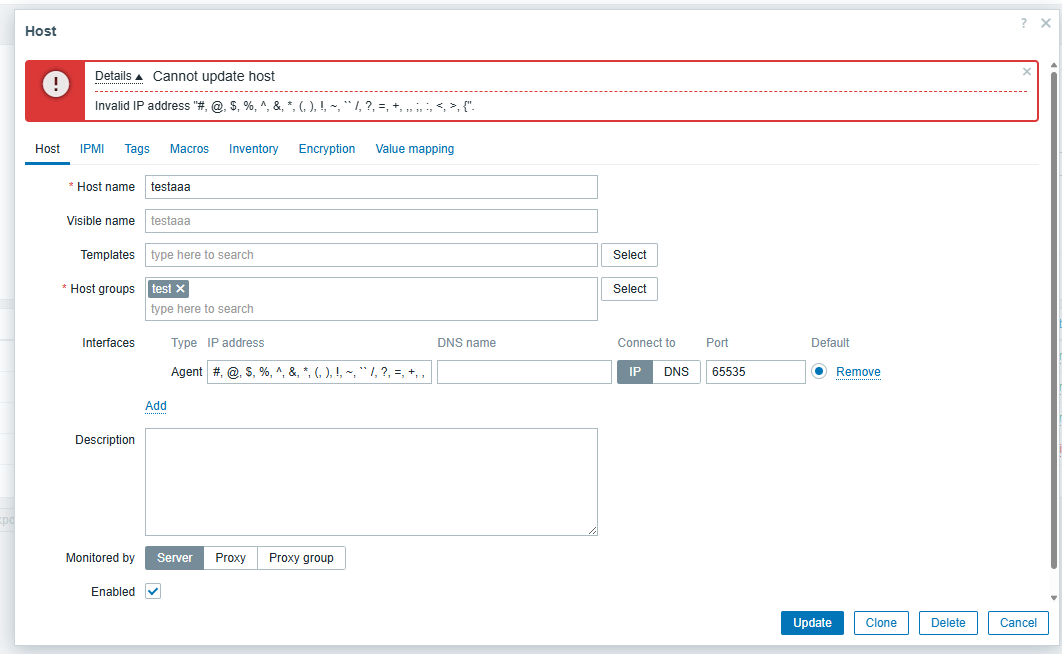
Task: Close the Host dialog with X
Action: pyautogui.click(x=1045, y=23)
